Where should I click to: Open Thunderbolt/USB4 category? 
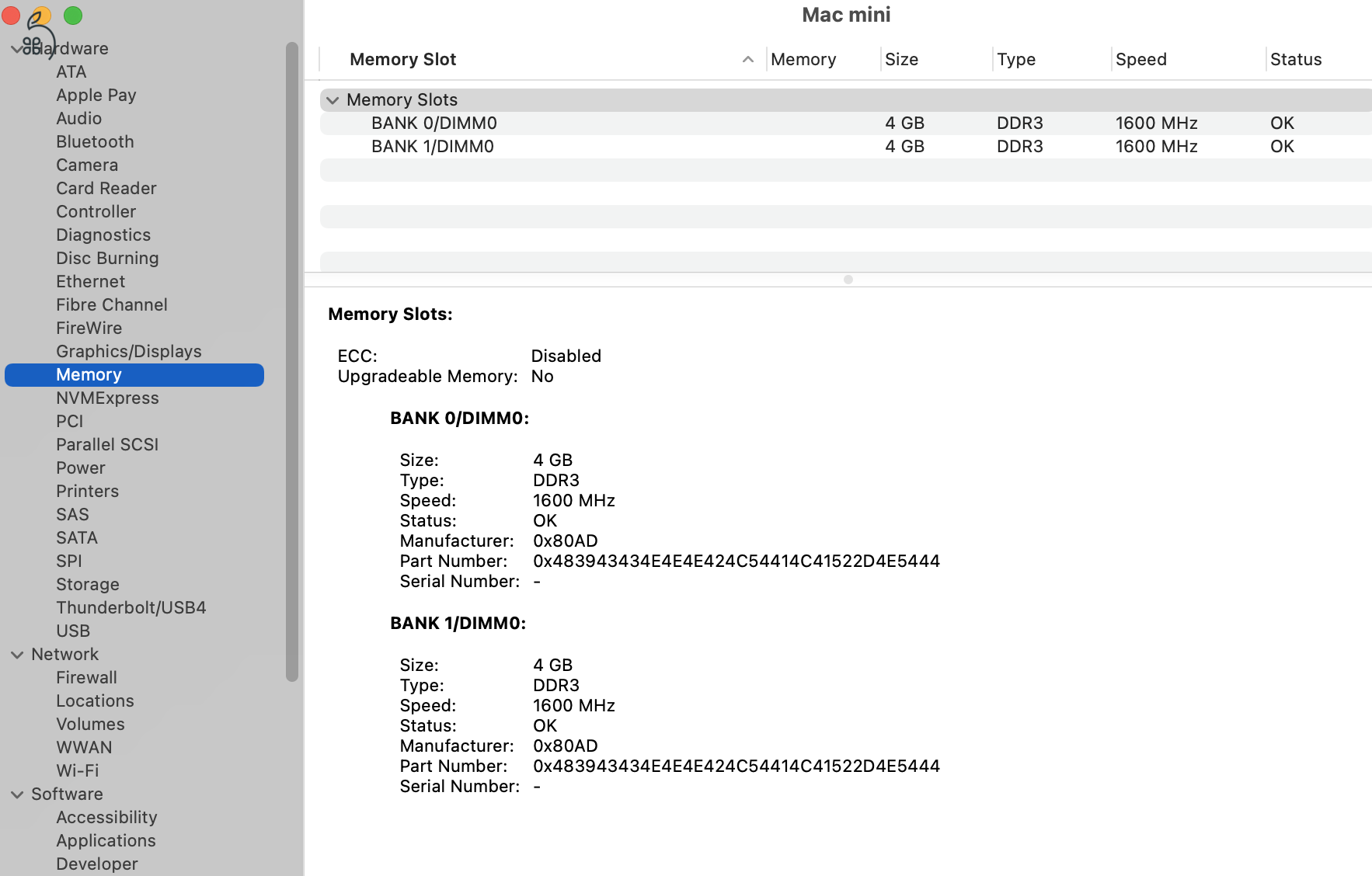131,608
